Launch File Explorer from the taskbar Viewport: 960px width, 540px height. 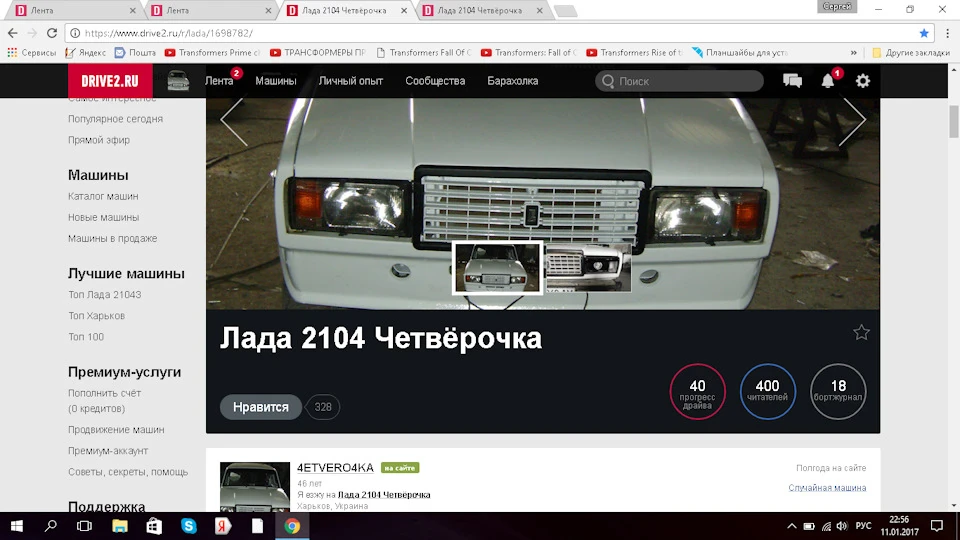119,526
